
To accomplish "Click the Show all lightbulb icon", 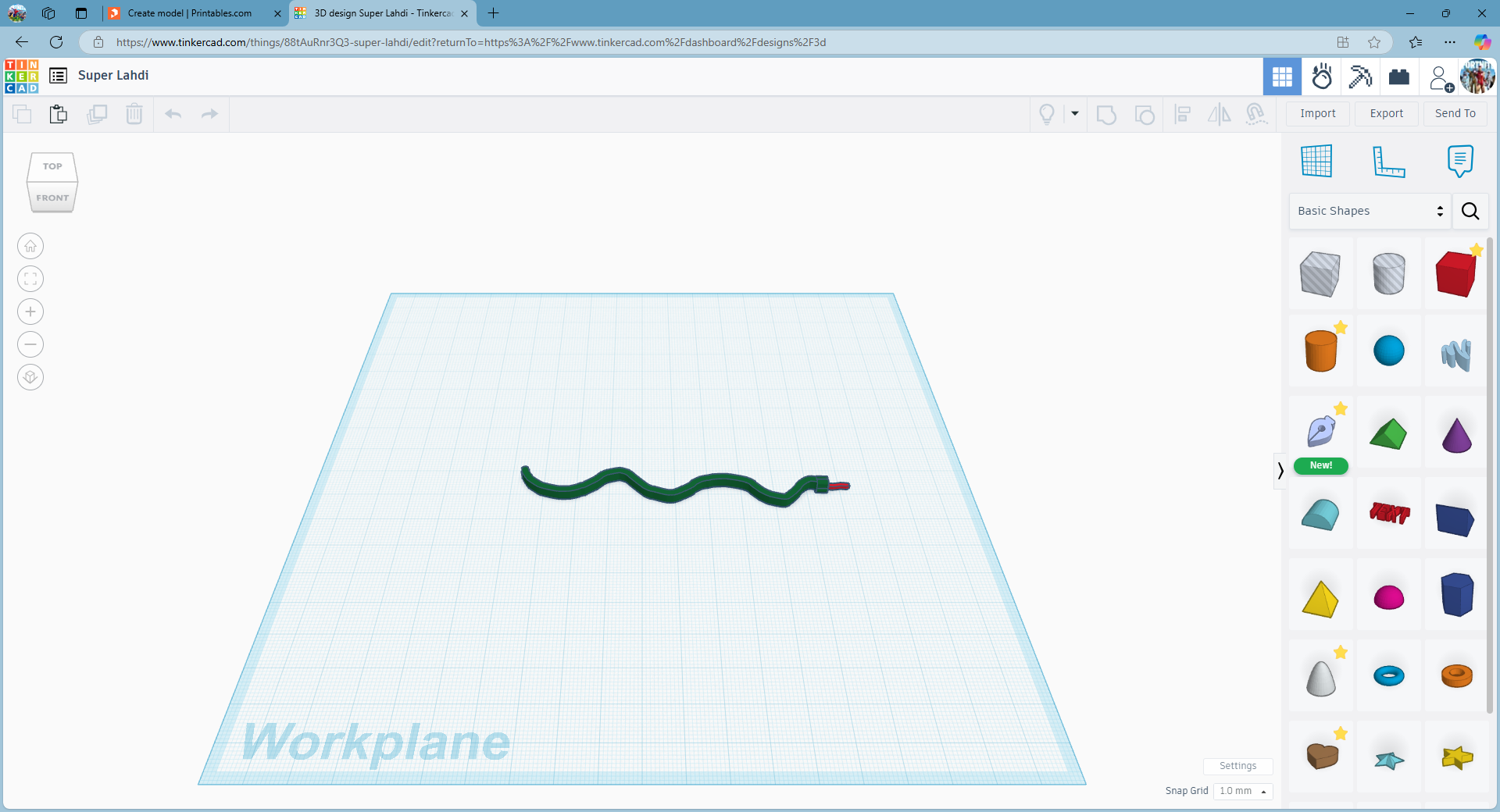I will (1047, 114).
